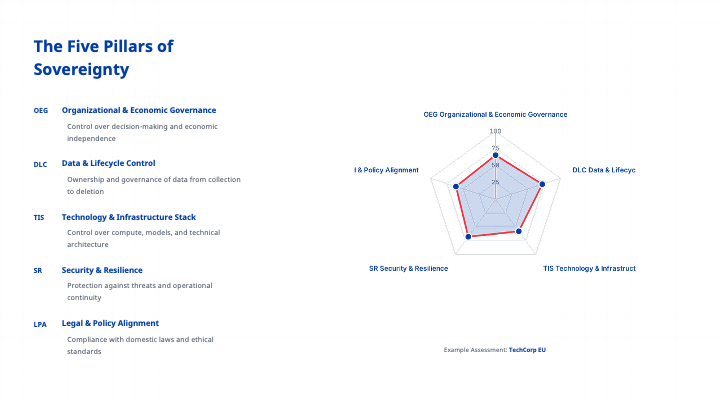Click the DLC data point on radar chart
Viewport: 720px width, 405px height.
point(542,183)
